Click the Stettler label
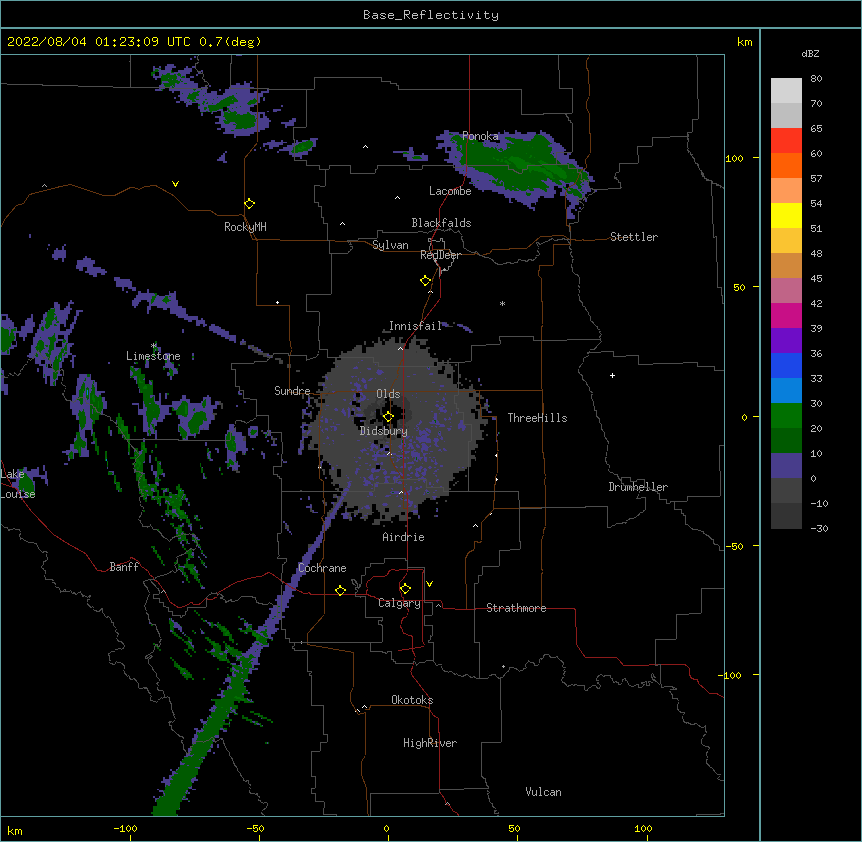Screen dimensions: 862x842 (634, 237)
